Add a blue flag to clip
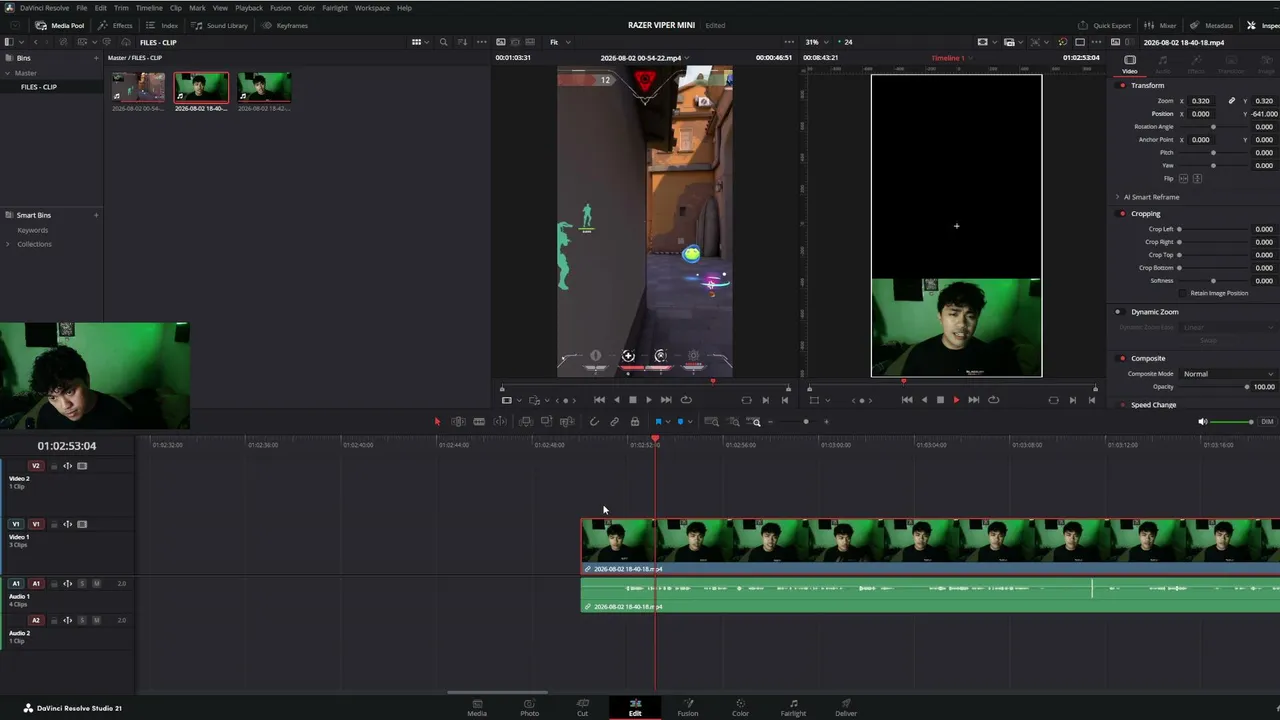This screenshot has width=1280, height=720. [658, 422]
